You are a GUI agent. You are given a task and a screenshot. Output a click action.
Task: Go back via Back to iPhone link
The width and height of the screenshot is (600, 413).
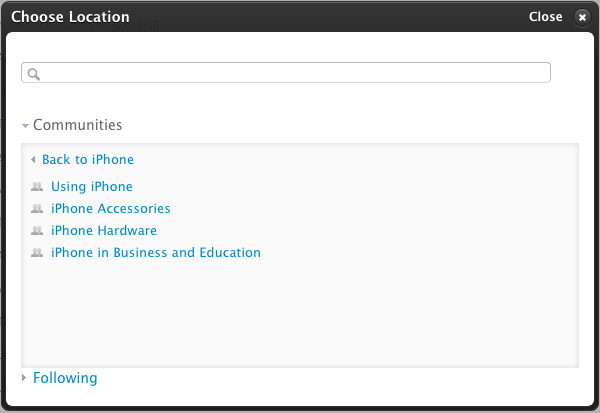88,160
